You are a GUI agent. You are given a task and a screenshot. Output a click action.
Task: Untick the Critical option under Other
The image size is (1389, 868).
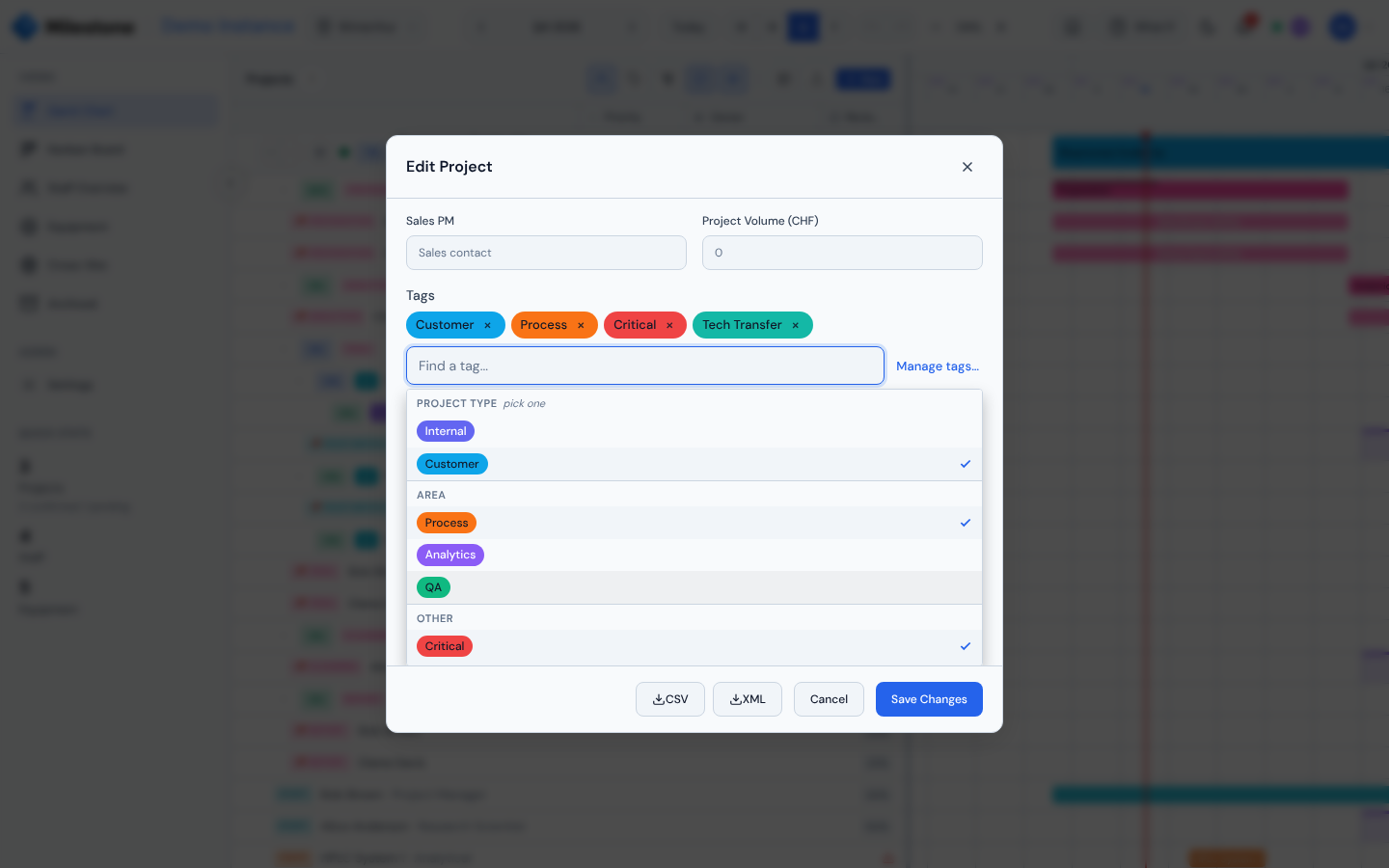[694, 646]
